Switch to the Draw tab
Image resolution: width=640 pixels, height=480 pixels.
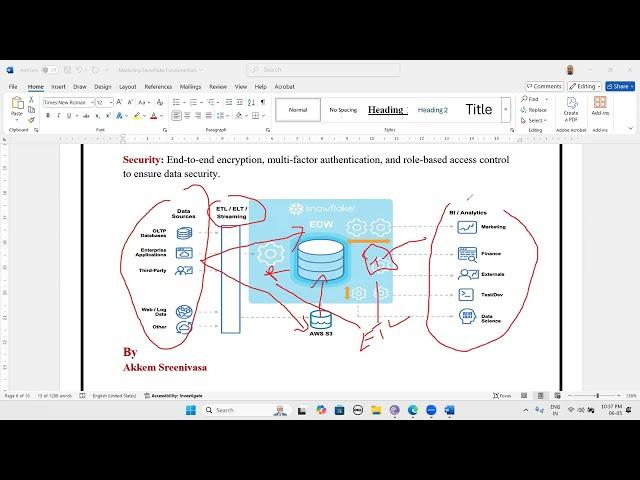click(x=80, y=87)
